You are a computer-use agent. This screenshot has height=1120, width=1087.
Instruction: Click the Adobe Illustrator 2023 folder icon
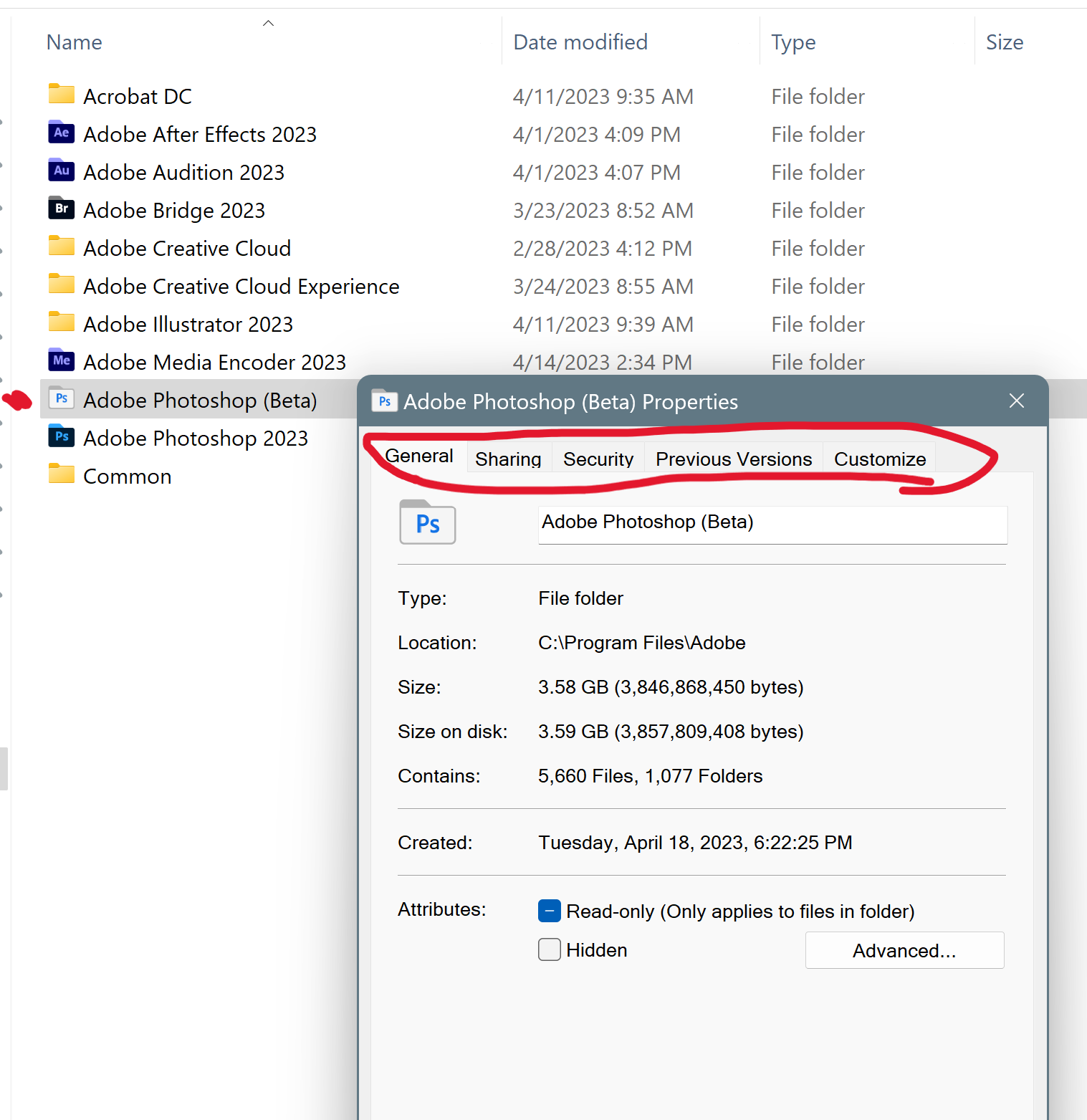tap(62, 322)
